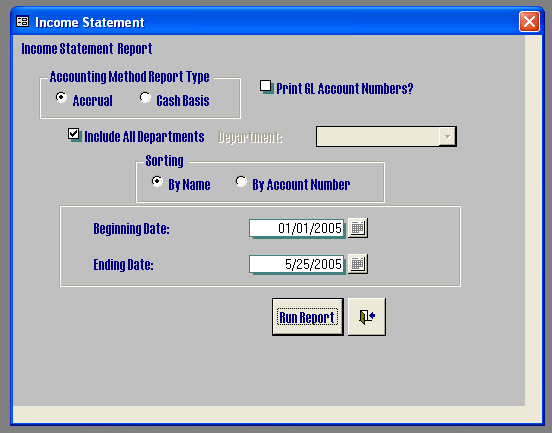Expand the Department dropdown arrow
Screen dimensions: 552x433
pyautogui.click(x=447, y=137)
